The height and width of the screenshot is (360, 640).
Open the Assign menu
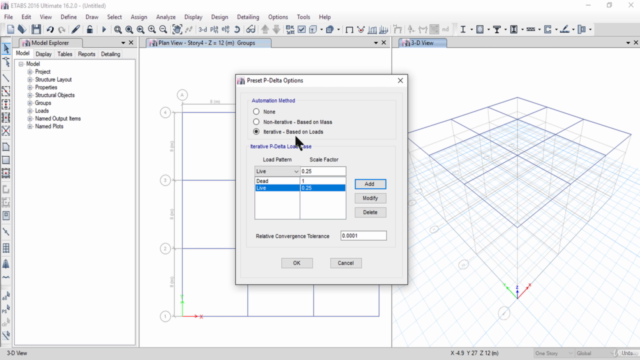click(139, 17)
